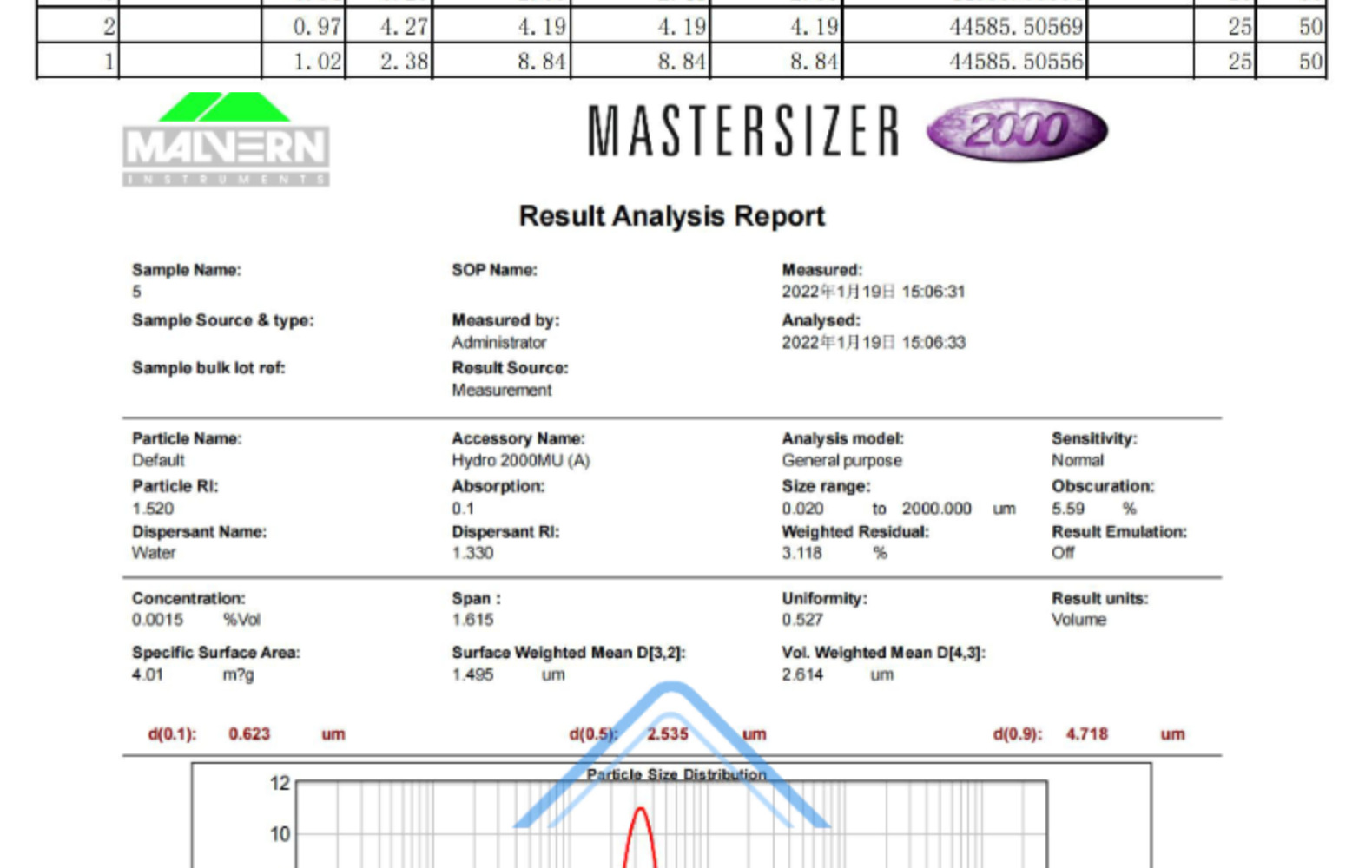Select Result Emulation value Off
1372x868 pixels.
1063,553
